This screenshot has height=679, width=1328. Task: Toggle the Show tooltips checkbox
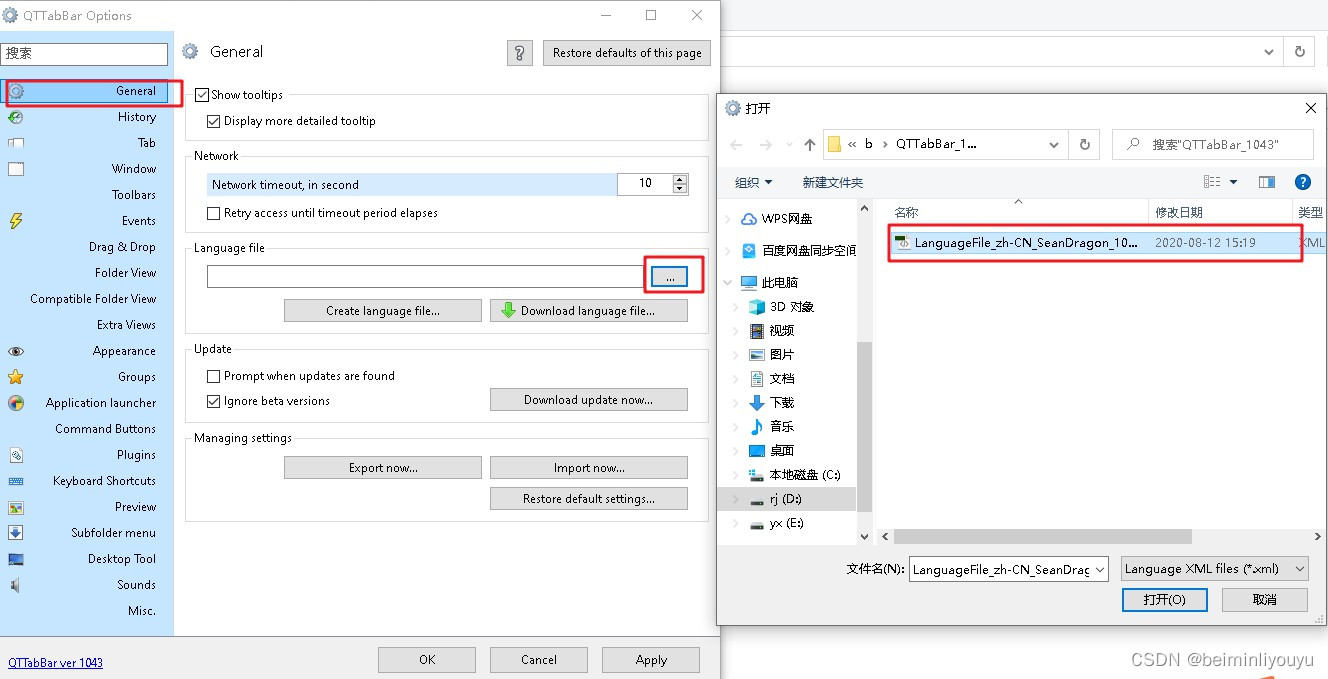pos(203,95)
